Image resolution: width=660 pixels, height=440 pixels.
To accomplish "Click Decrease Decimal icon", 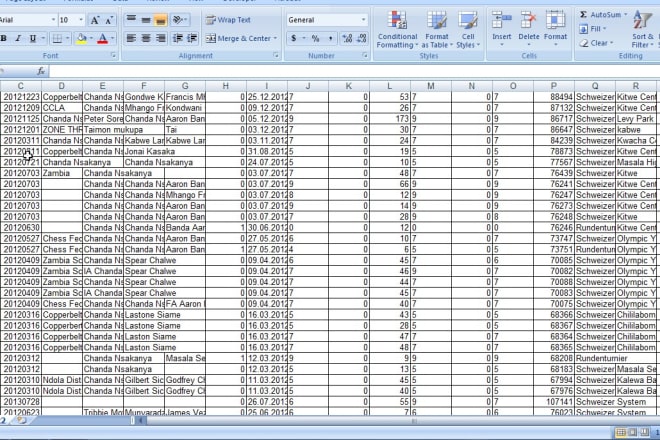I will click(x=361, y=39).
